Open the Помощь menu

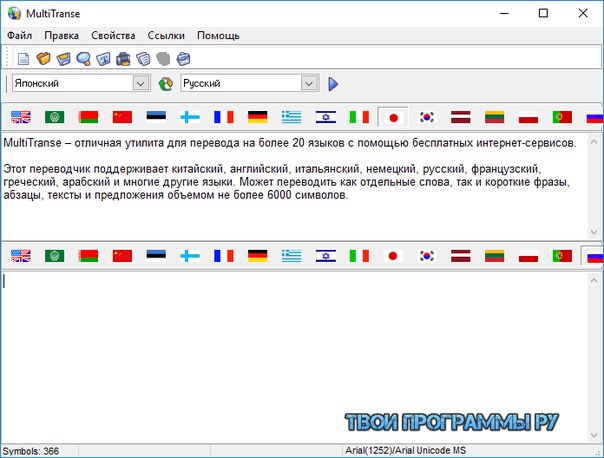pos(218,35)
